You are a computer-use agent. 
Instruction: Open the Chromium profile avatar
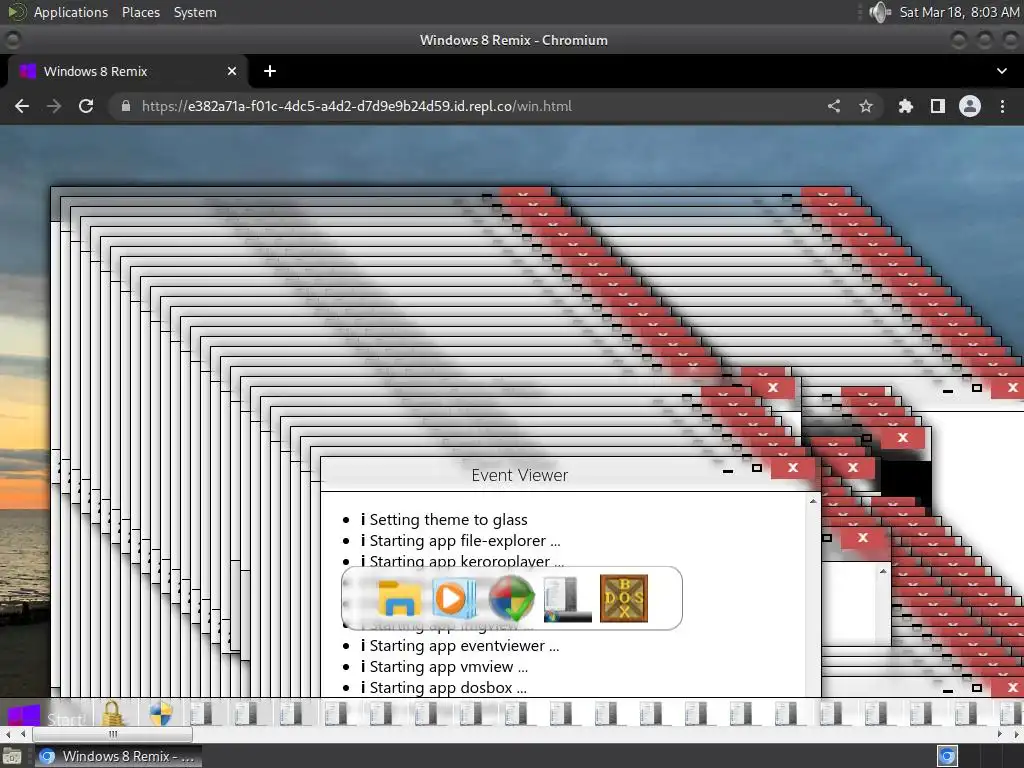click(970, 106)
